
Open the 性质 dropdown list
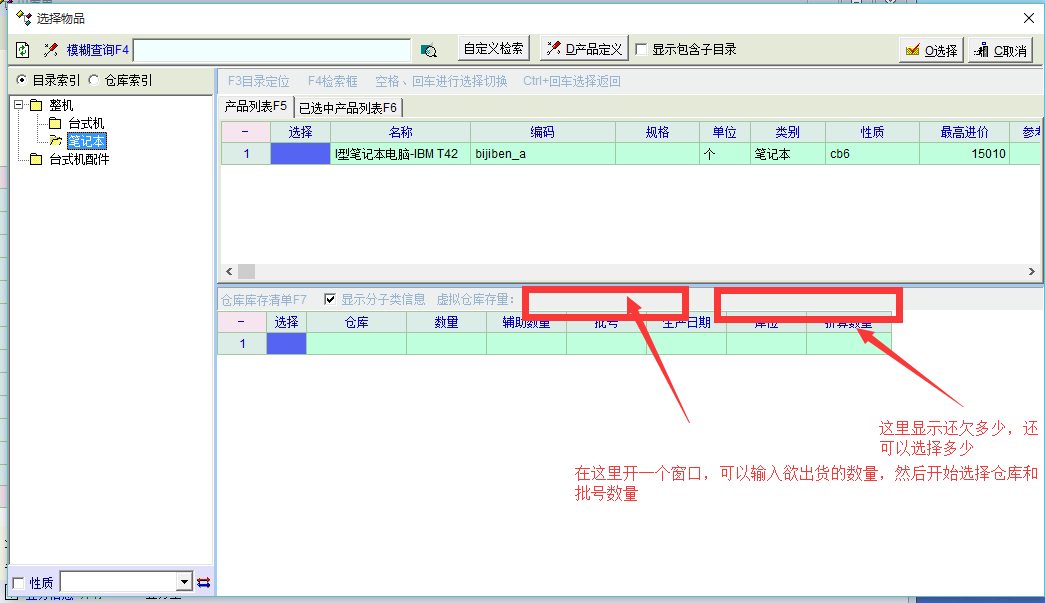[x=184, y=582]
